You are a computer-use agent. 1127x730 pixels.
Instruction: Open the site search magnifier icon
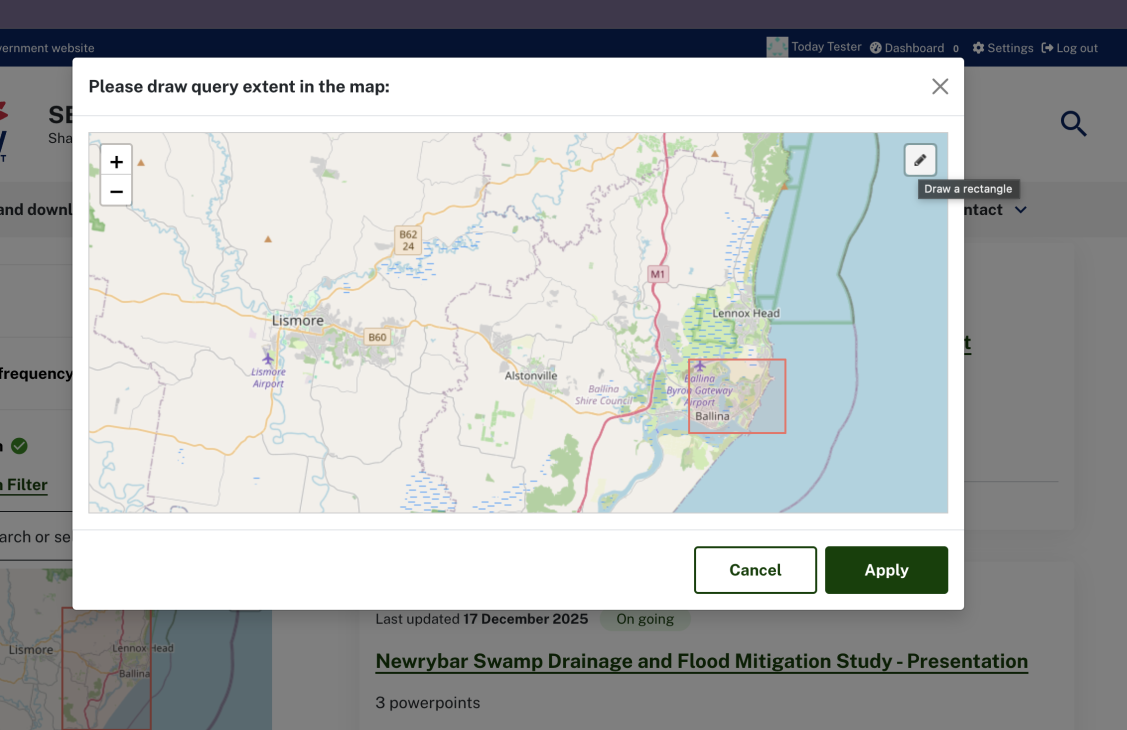point(1073,124)
